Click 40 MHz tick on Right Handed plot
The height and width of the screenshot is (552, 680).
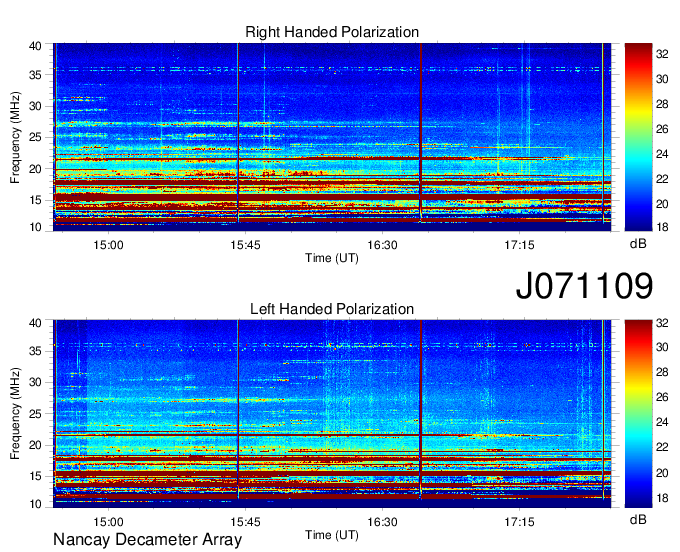click(35, 46)
